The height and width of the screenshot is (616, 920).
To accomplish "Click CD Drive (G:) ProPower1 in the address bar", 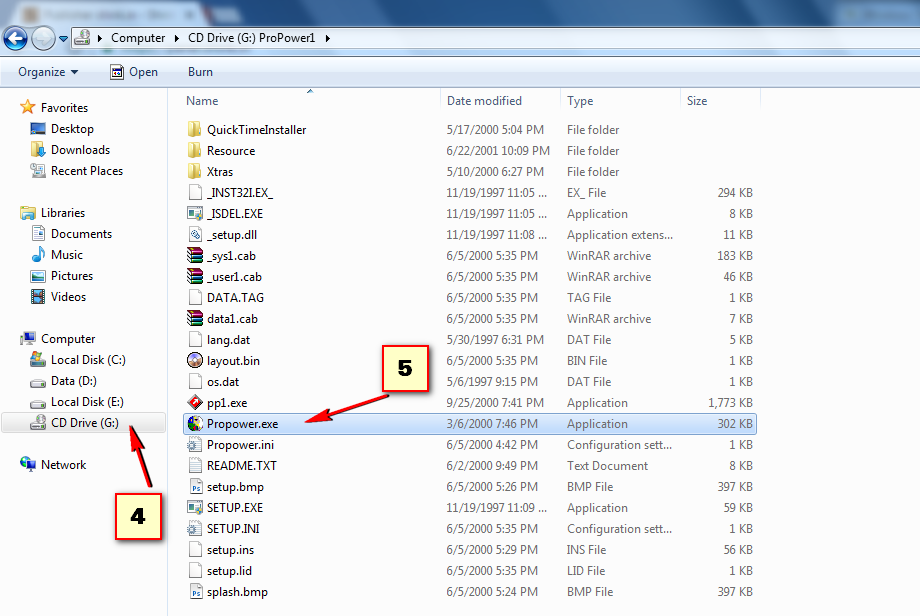I will 251,38.
